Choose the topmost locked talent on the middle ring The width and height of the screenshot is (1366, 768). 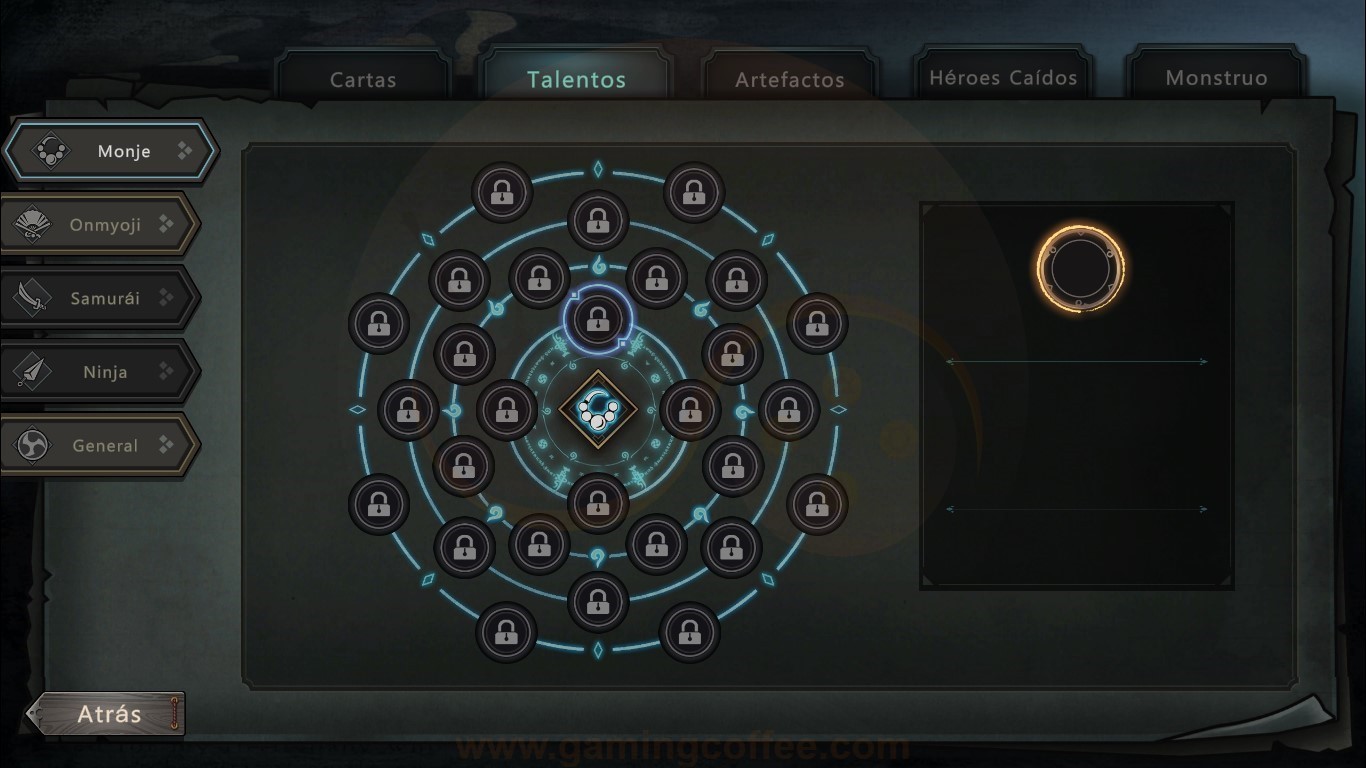pyautogui.click(x=598, y=220)
